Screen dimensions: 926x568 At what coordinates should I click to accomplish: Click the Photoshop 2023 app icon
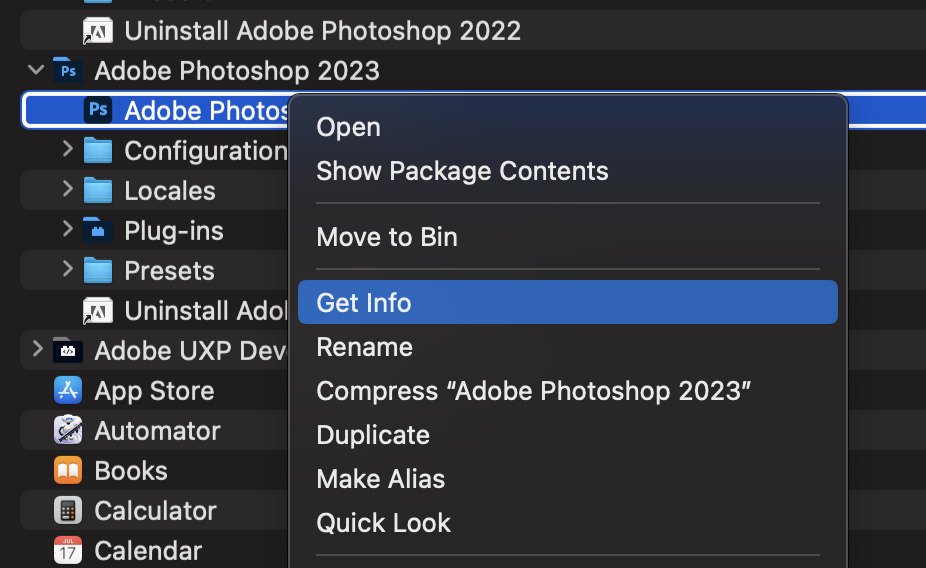[98, 110]
